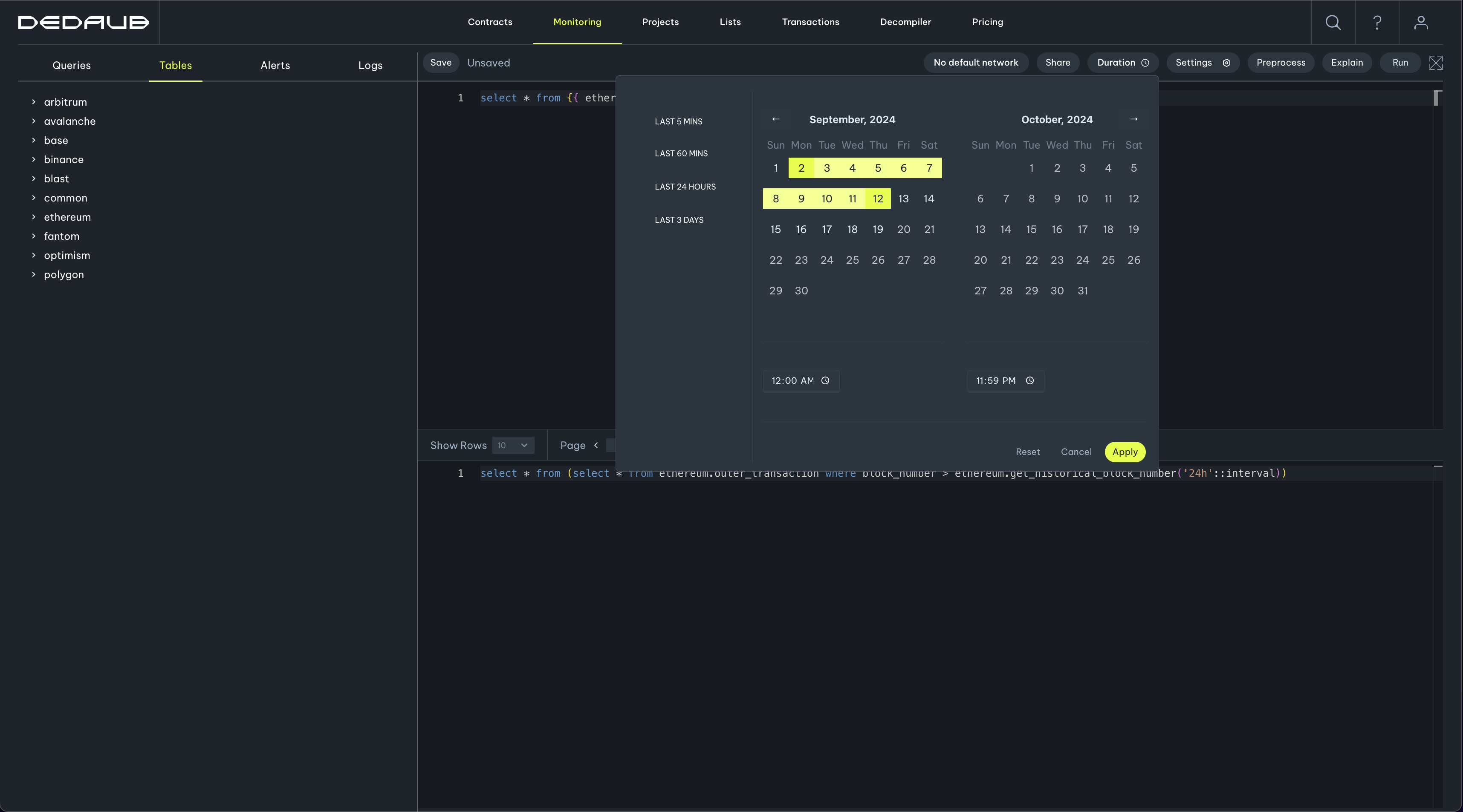Image resolution: width=1463 pixels, height=812 pixels.
Task: Open the Duration clock button
Action: (x=1122, y=63)
